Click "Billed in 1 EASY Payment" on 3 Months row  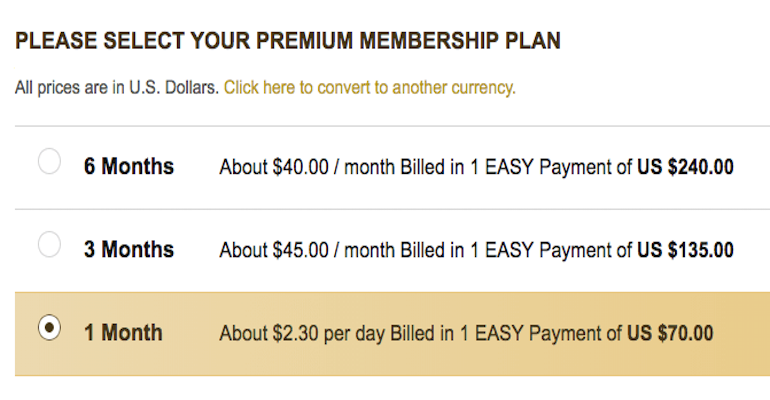click(x=516, y=250)
